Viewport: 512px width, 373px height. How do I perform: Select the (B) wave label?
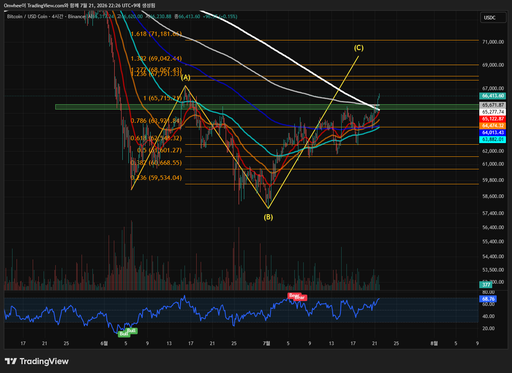click(268, 217)
